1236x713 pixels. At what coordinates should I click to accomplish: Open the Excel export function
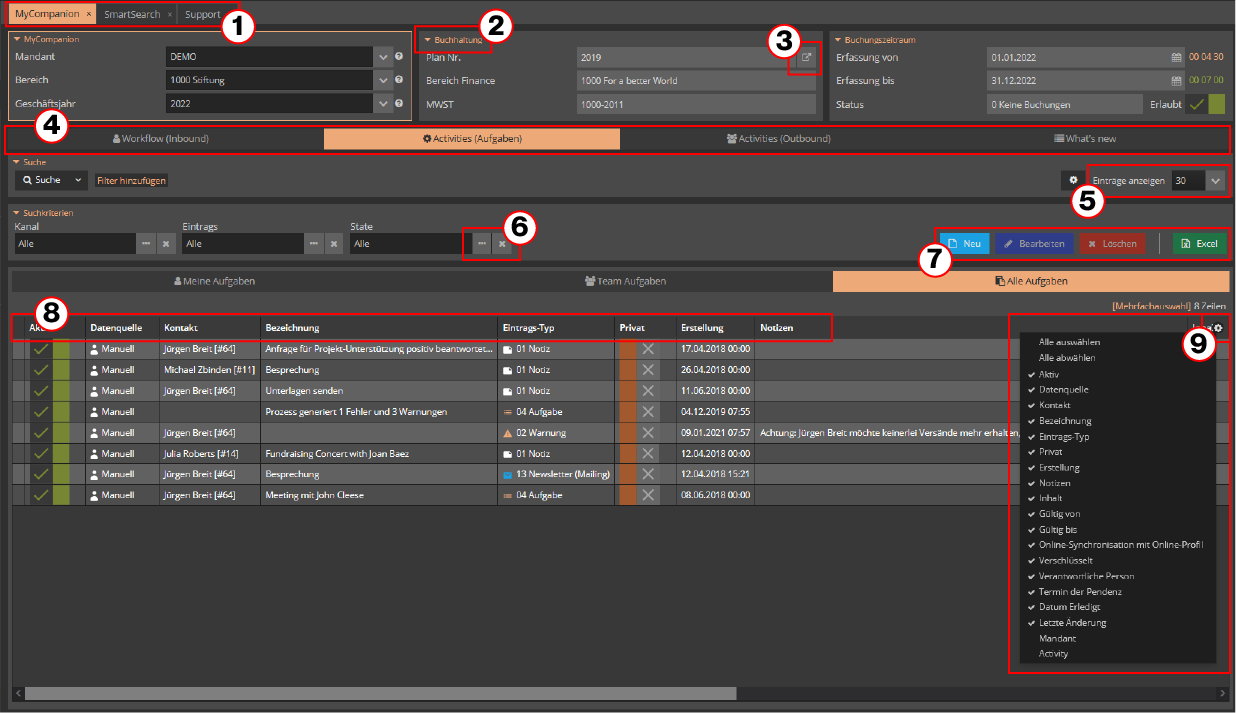coord(1198,243)
